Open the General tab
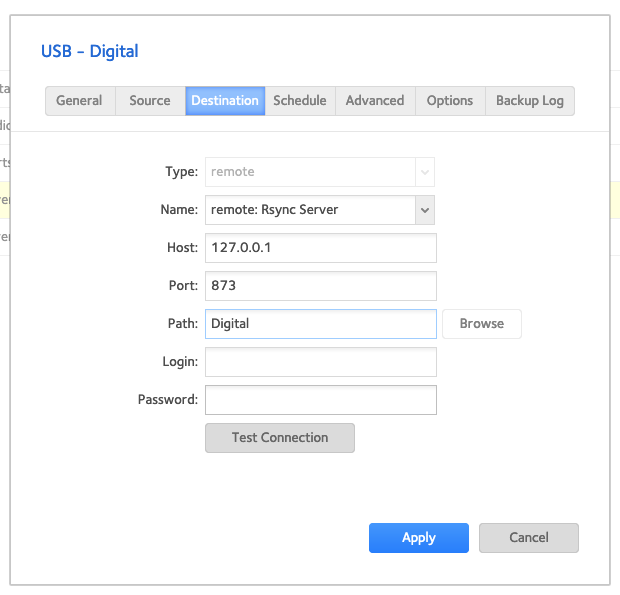 point(79,101)
